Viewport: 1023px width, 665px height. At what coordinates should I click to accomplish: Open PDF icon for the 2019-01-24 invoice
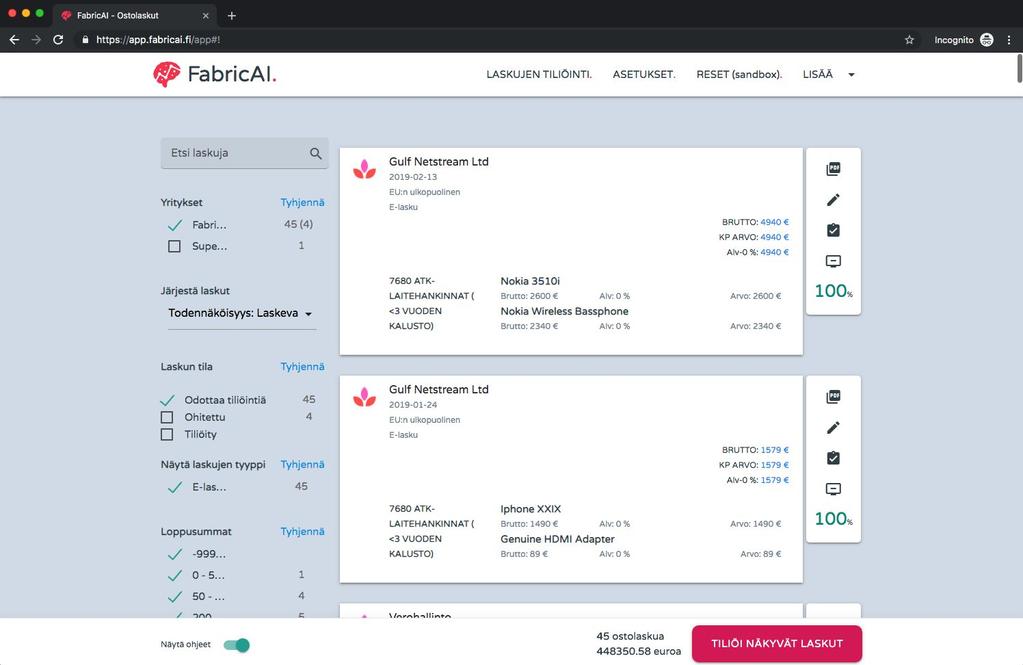(833, 397)
